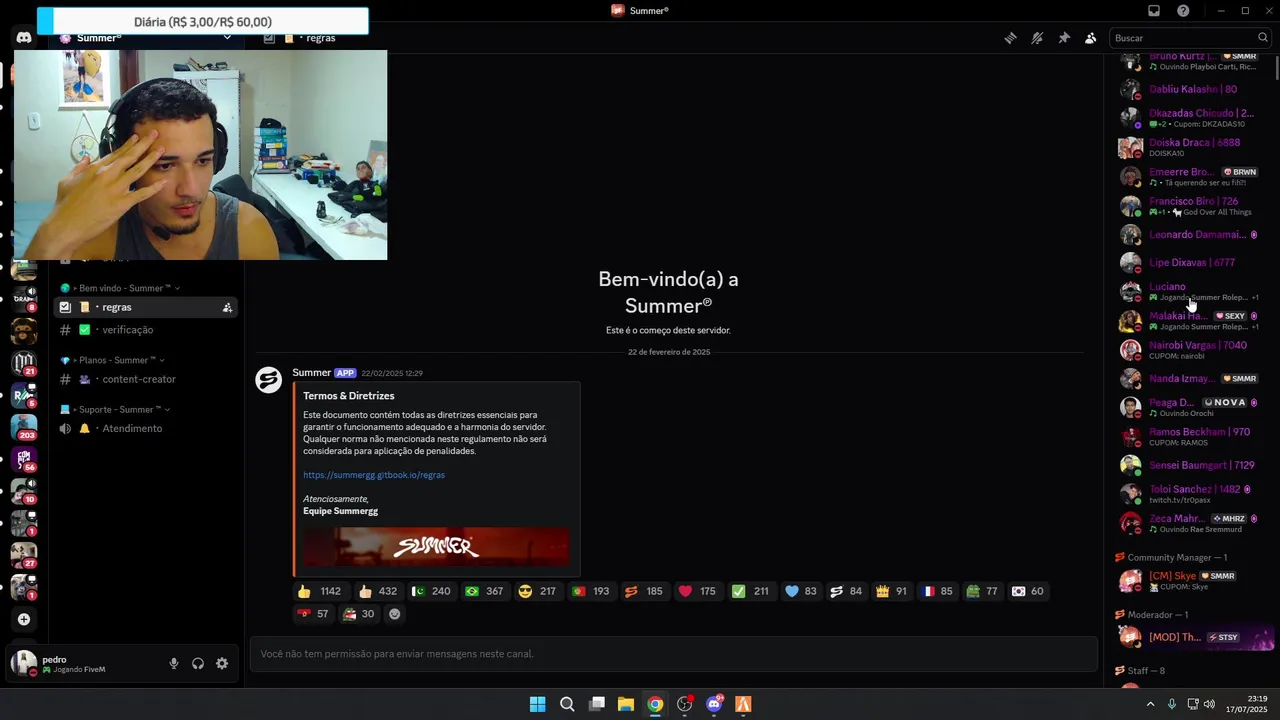Image resolution: width=1280 pixels, height=720 pixels.
Task: Toggle red heart reaction with 175
Action: tap(697, 591)
